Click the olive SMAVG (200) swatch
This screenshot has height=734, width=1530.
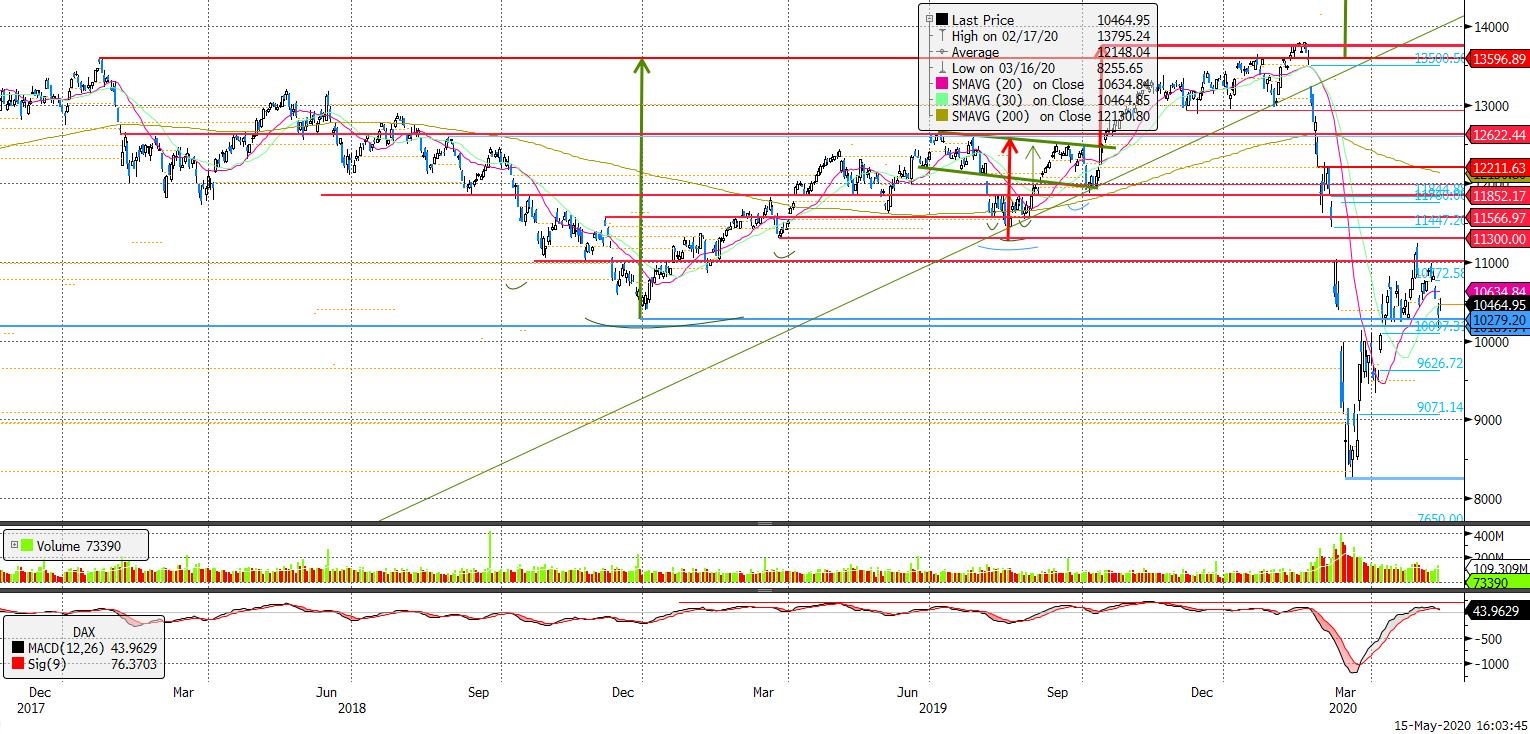(x=941, y=116)
